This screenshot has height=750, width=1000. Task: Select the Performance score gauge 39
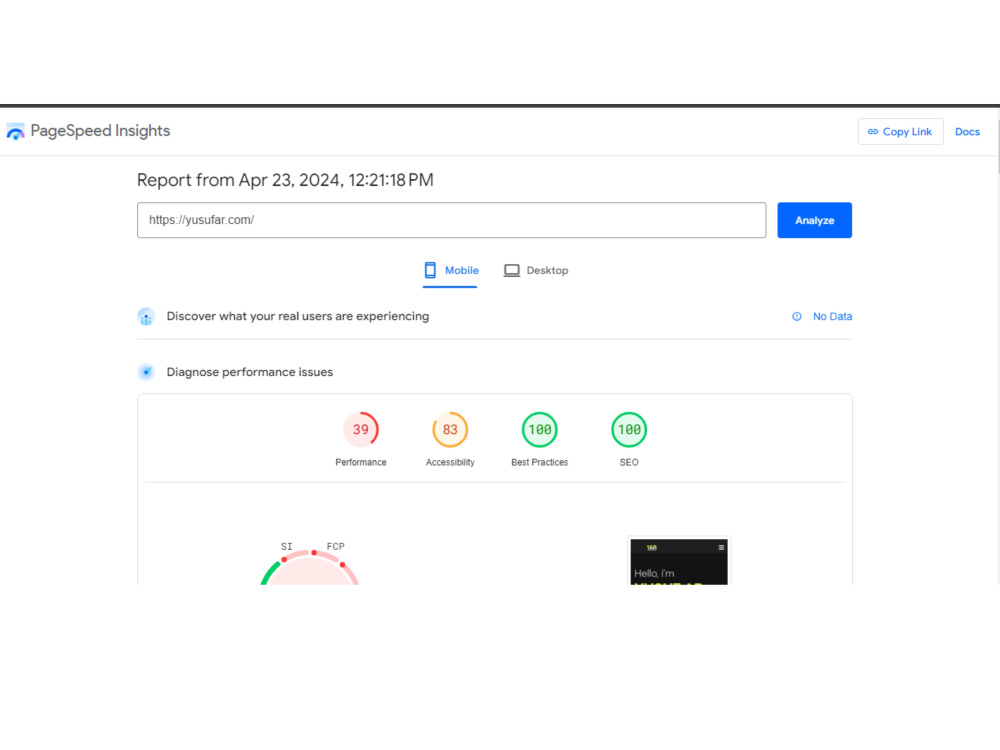click(x=361, y=430)
